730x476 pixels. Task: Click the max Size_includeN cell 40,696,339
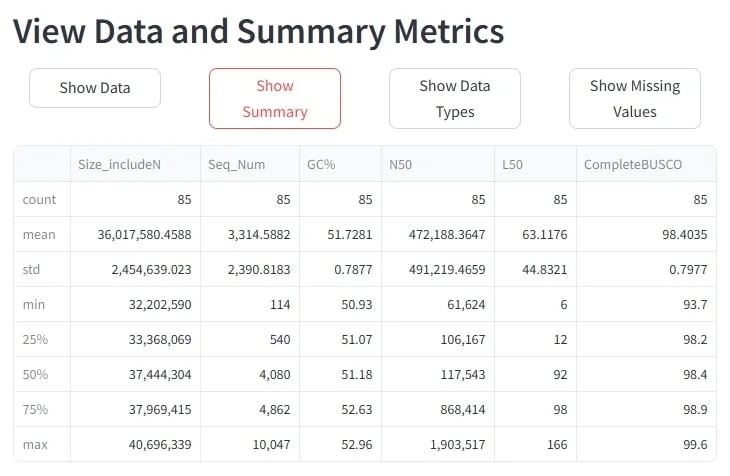pyautogui.click(x=144, y=445)
